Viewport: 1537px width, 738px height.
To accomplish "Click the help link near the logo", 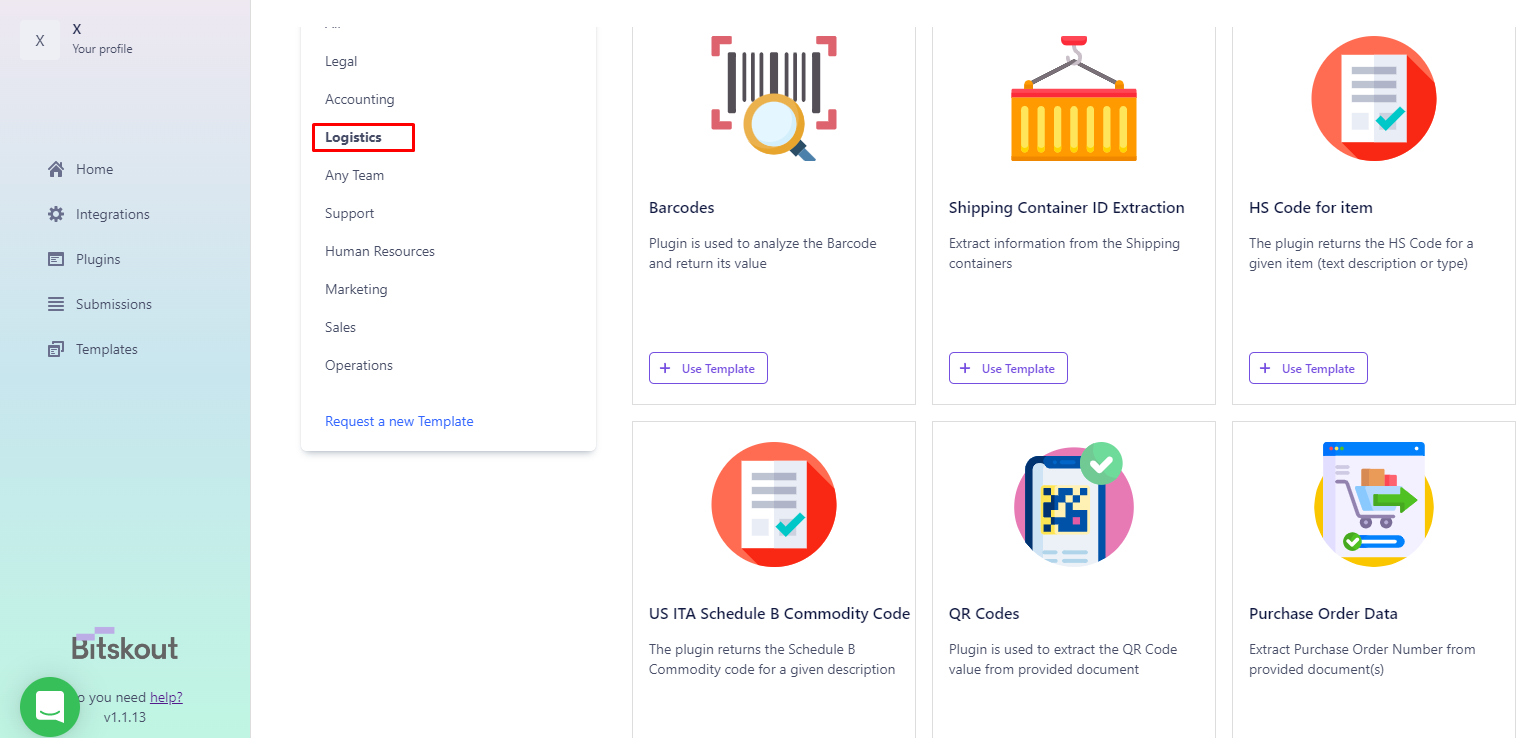I will coord(166,697).
